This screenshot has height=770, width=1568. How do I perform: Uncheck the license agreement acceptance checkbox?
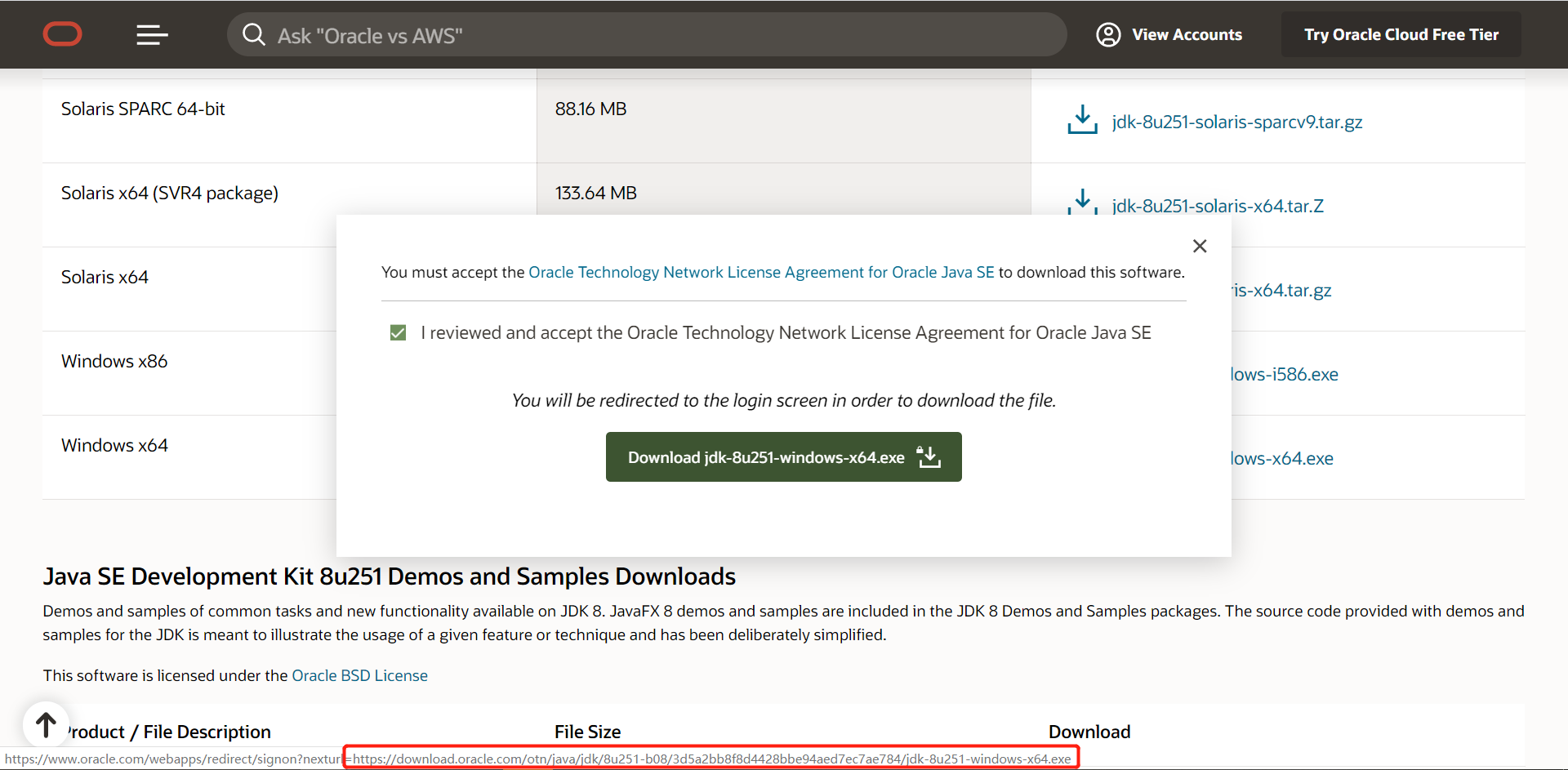[x=398, y=332]
